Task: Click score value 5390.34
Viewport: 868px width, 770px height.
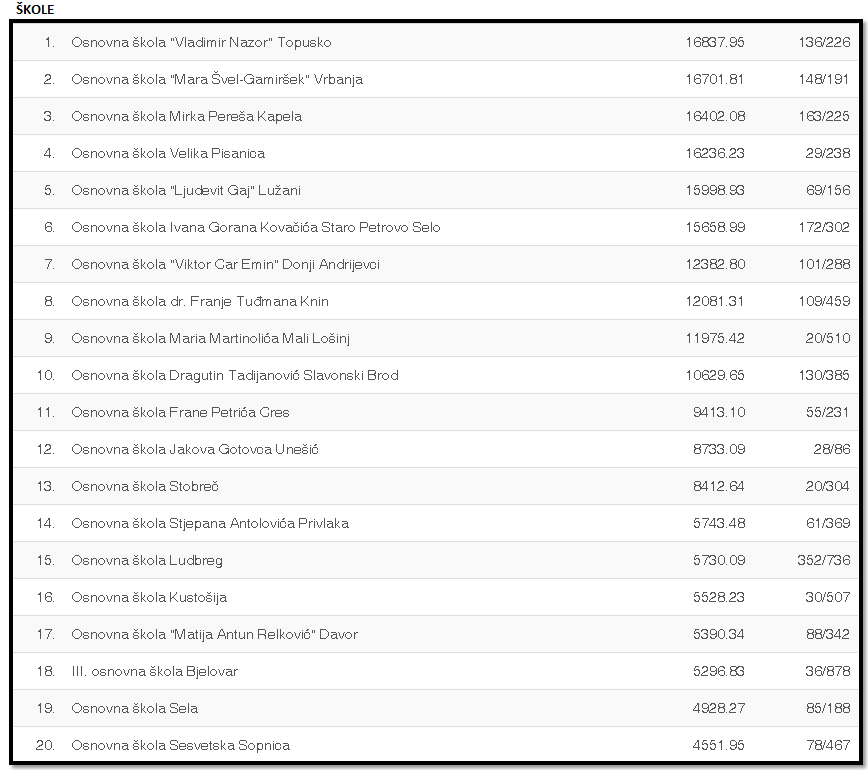Action: (719, 634)
